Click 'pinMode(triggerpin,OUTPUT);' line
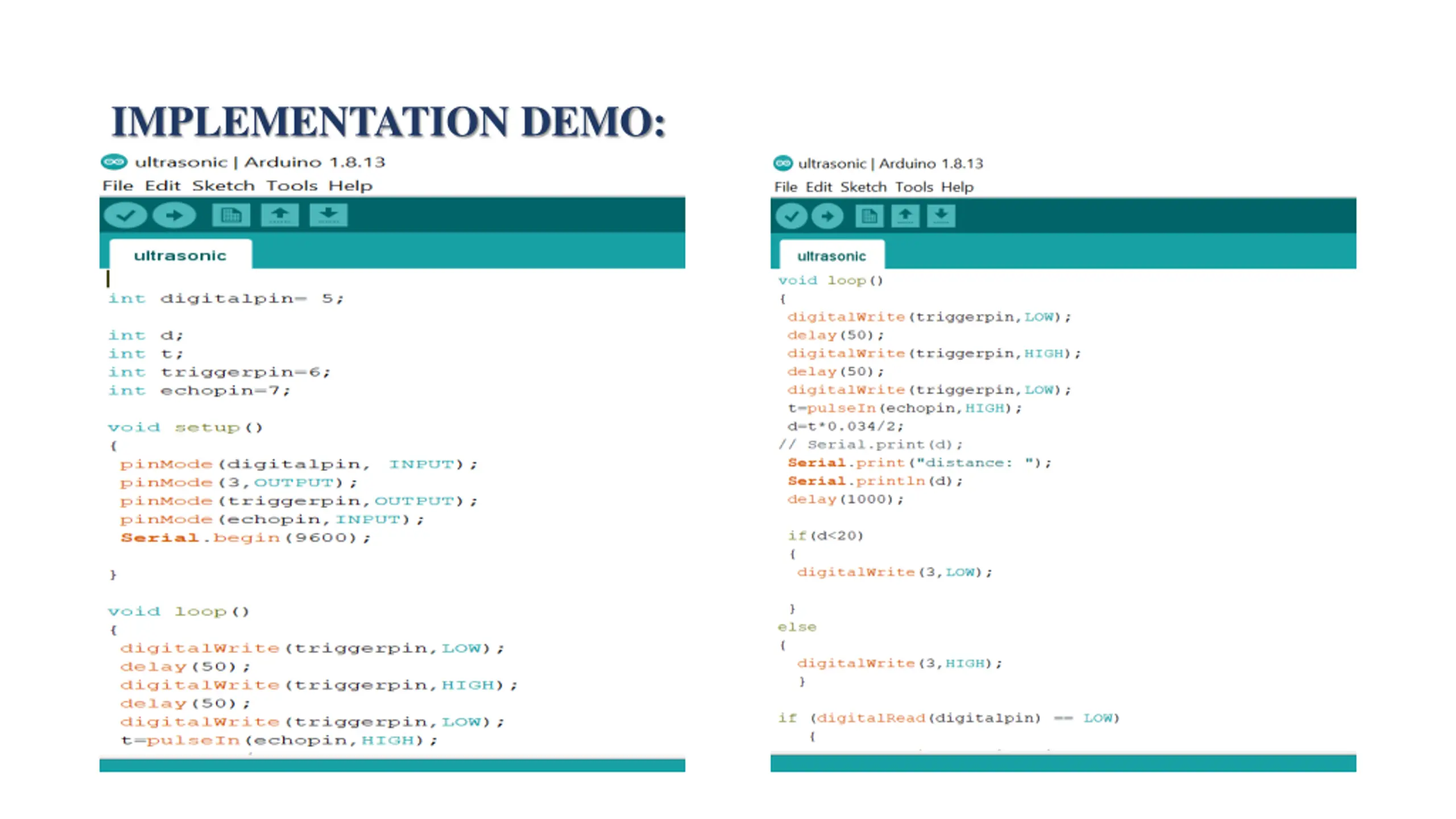The image size is (1456, 819). coord(299,501)
